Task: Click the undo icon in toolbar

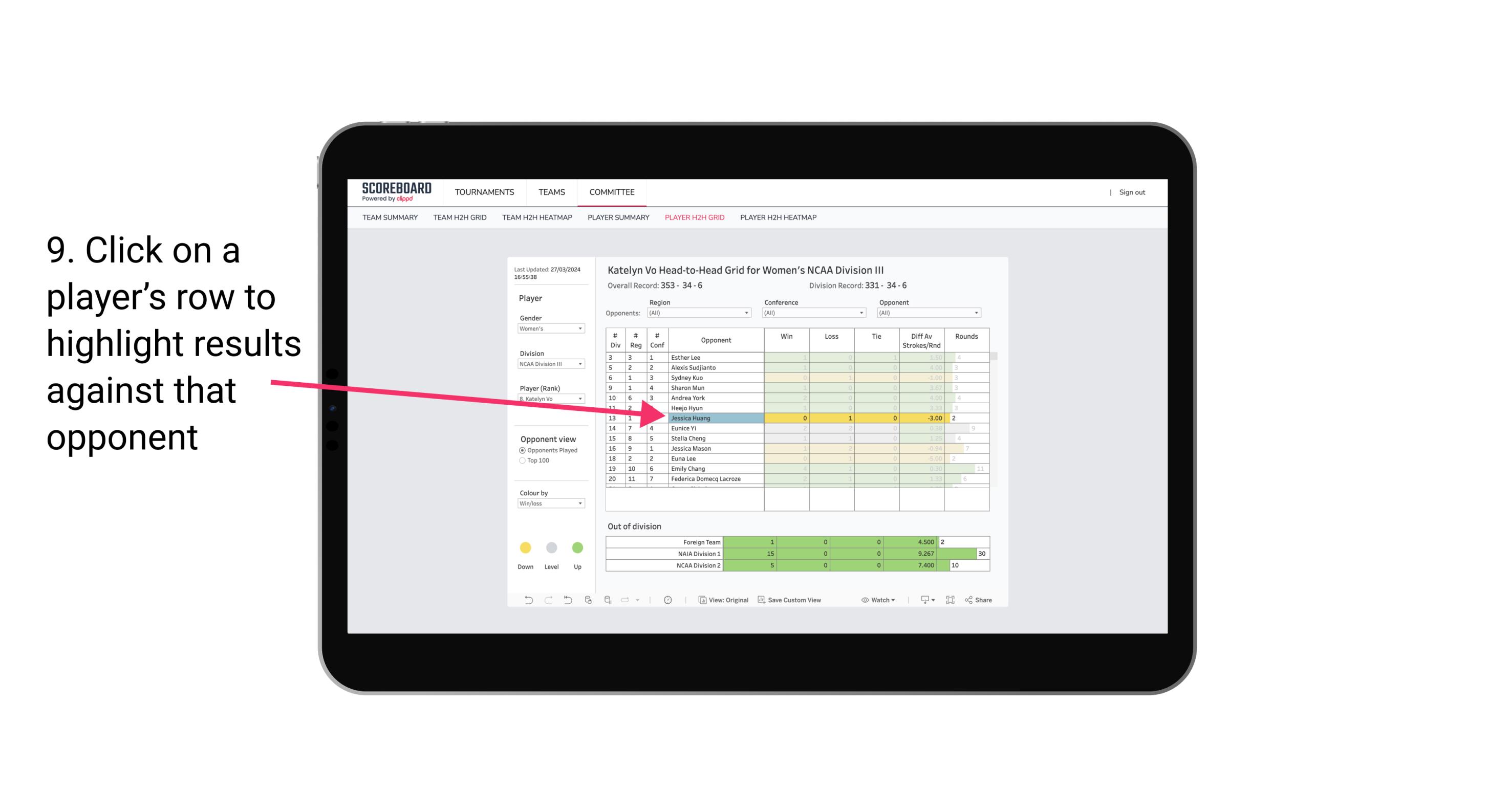Action: pos(525,601)
